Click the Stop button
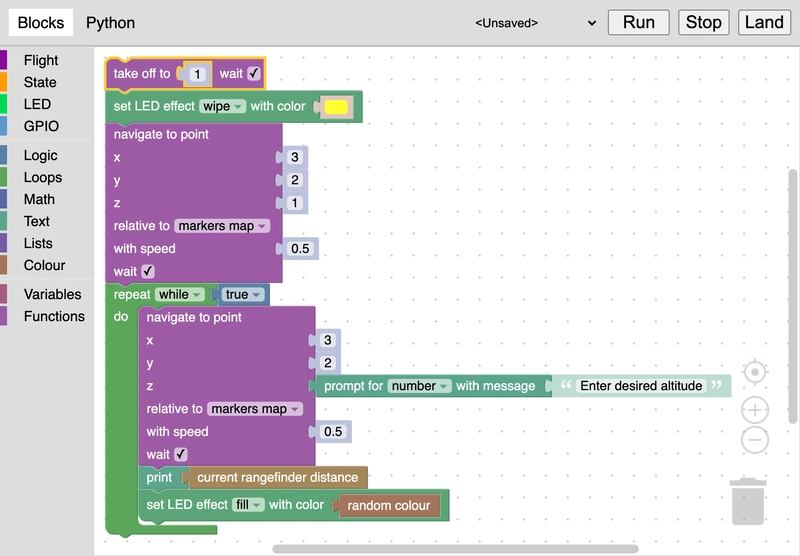This screenshot has width=800, height=556. pos(703,22)
